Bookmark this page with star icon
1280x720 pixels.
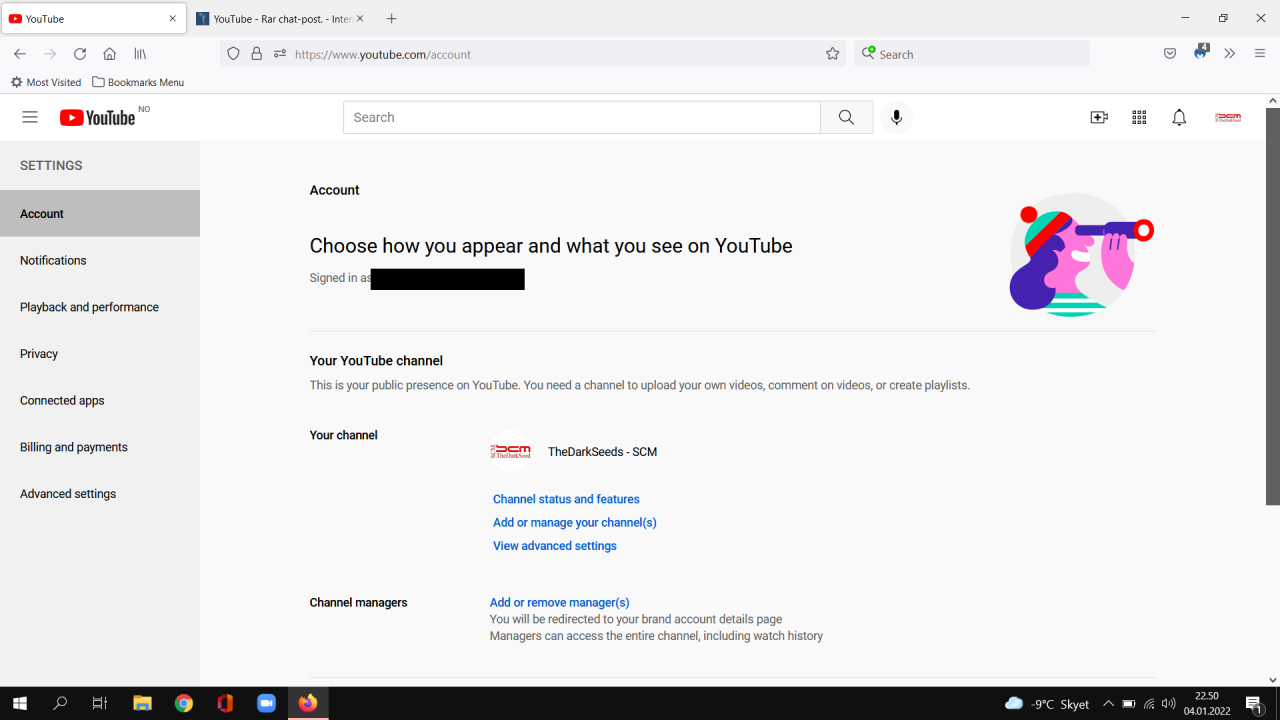pos(832,54)
